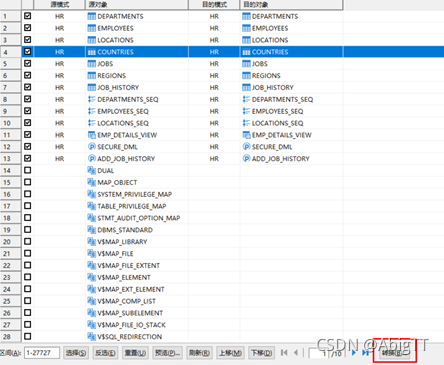Click view icon of source EMP_DETAILS_VIEW
Screen dimensions: 444x365
91,135
